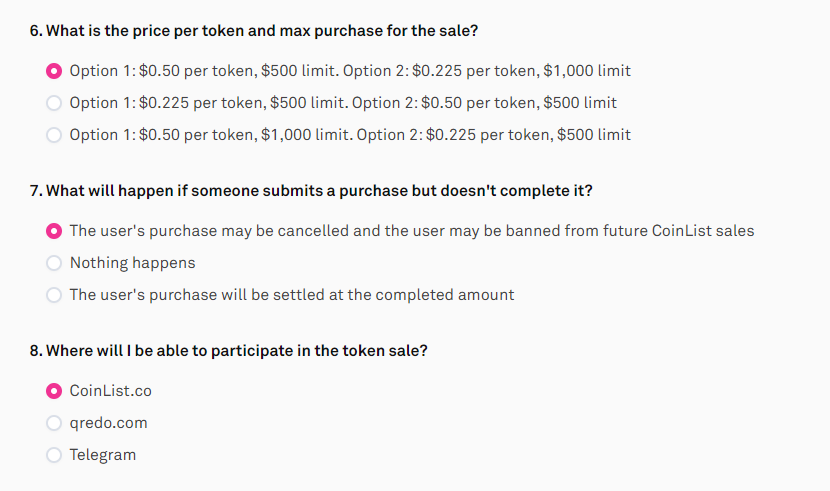The image size is (830, 491).
Task: Choose radio for Option 1: $0.225 per token
Action: [x=54, y=103]
